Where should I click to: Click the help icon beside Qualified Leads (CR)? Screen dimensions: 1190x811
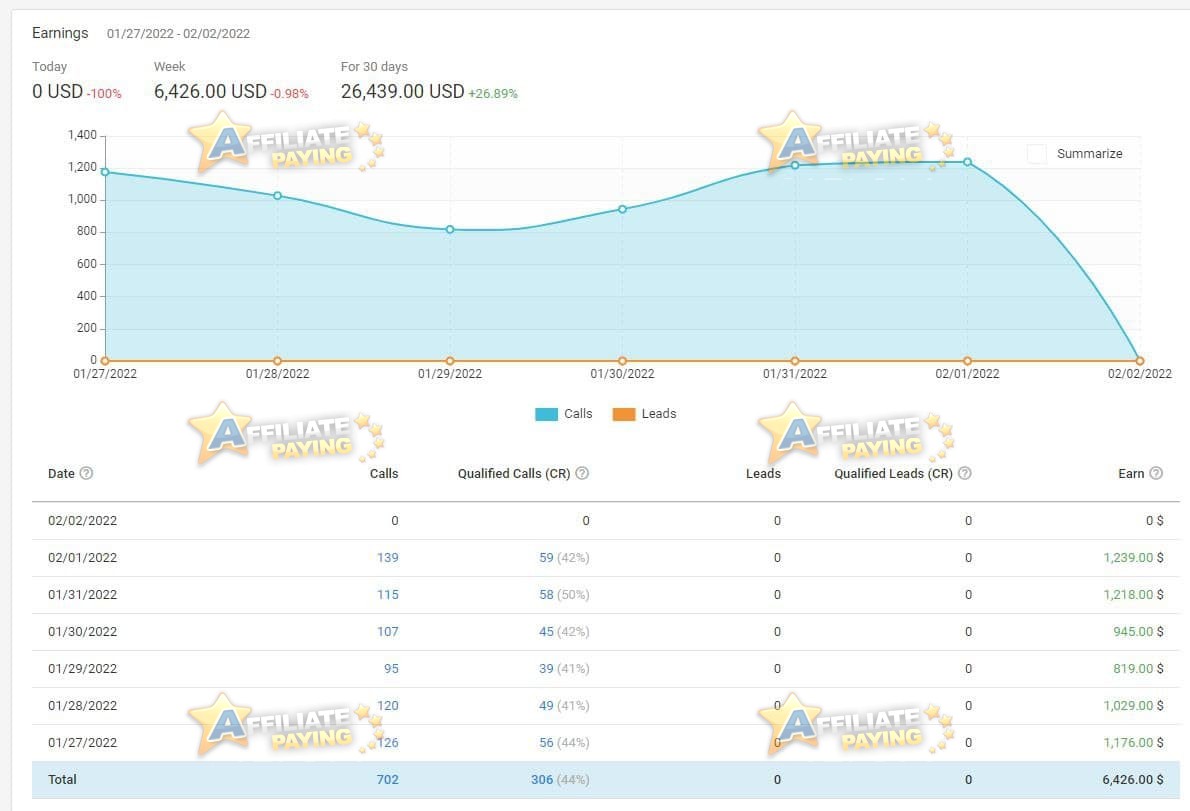click(965, 473)
